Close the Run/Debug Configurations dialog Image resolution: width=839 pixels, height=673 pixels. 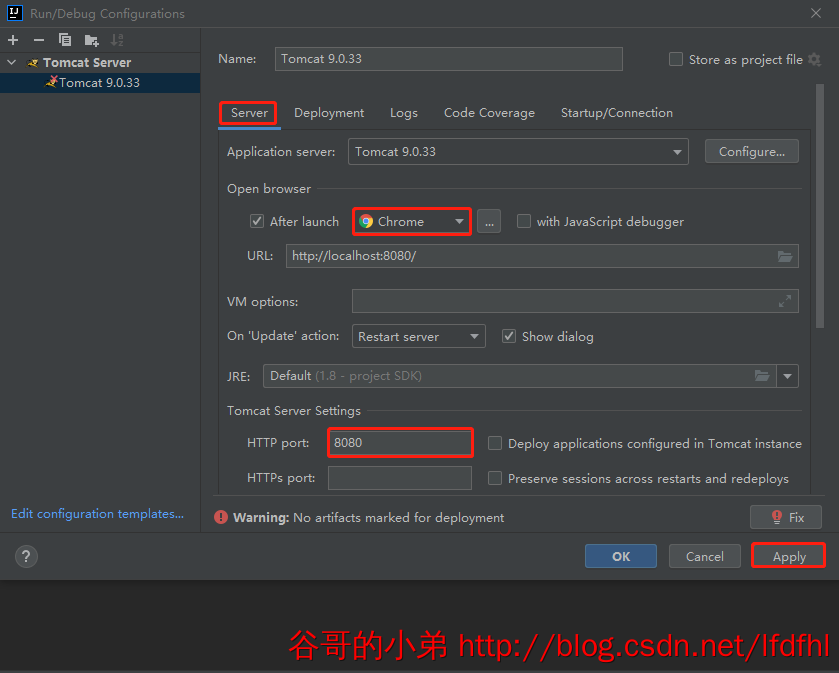(815, 13)
